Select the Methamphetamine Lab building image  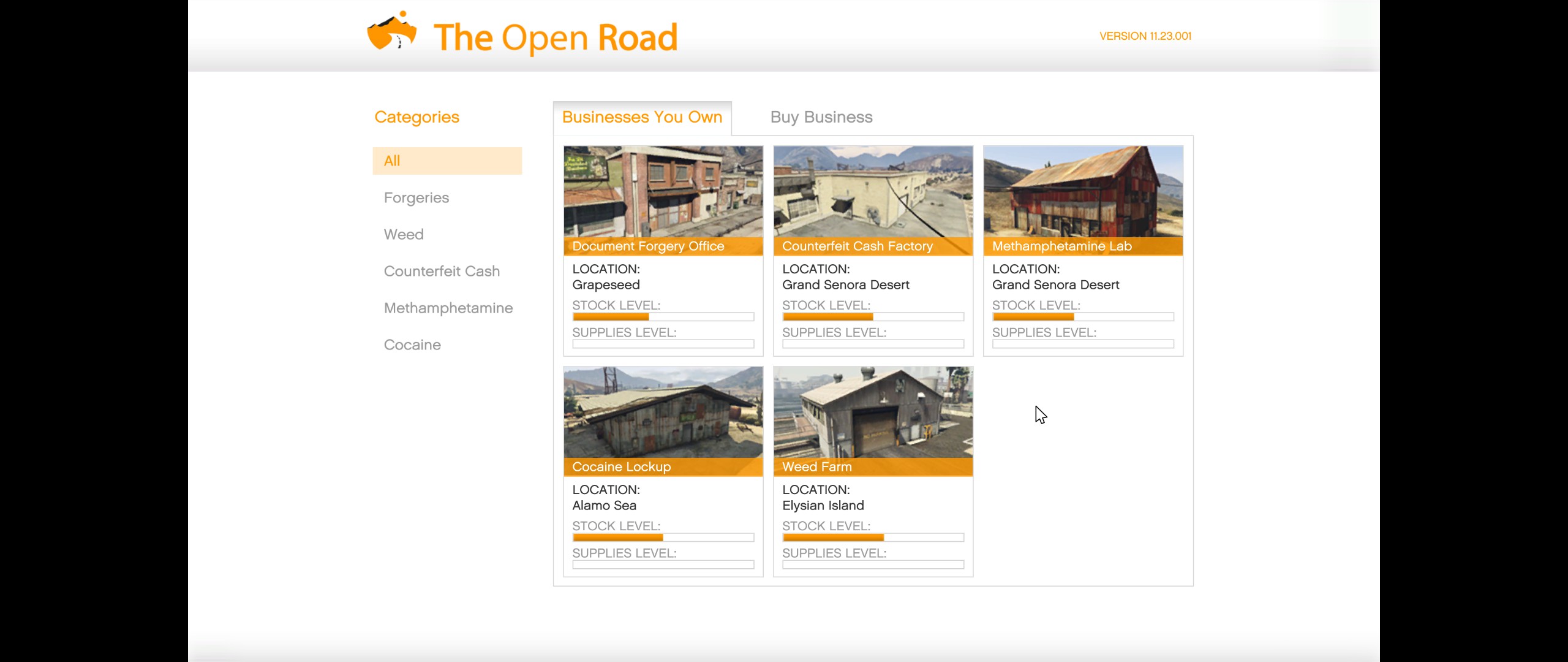(1083, 191)
